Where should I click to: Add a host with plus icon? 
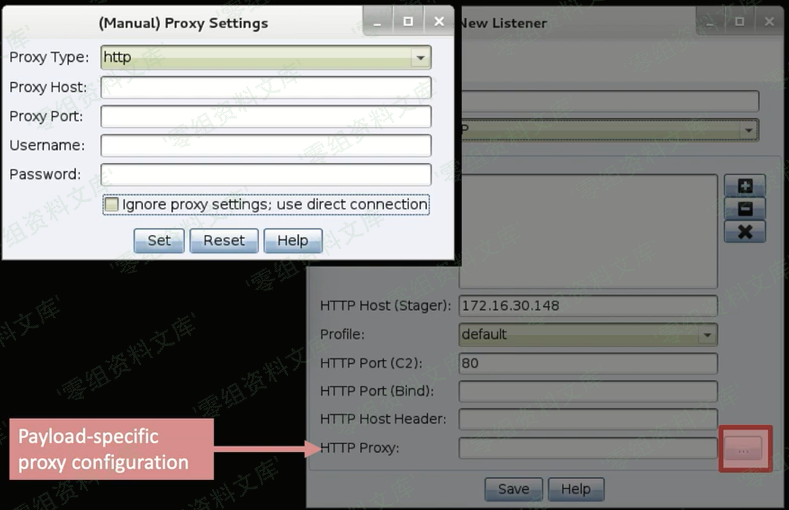745,186
